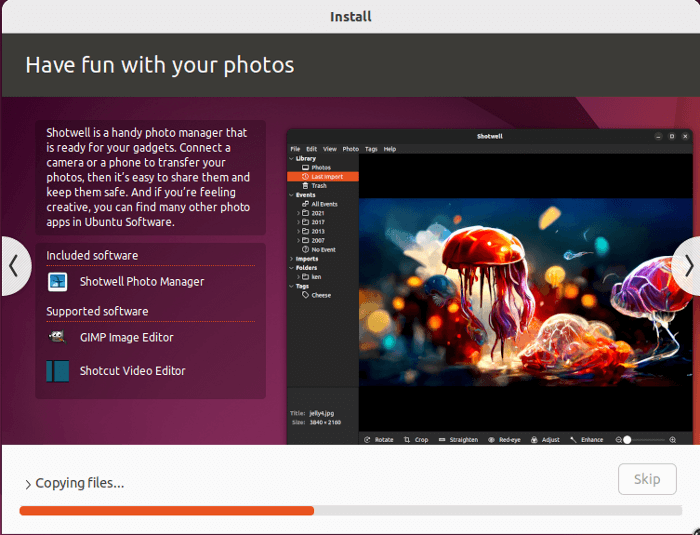Collapse the Events section in Shotwell
700x535 pixels.
tap(292, 195)
